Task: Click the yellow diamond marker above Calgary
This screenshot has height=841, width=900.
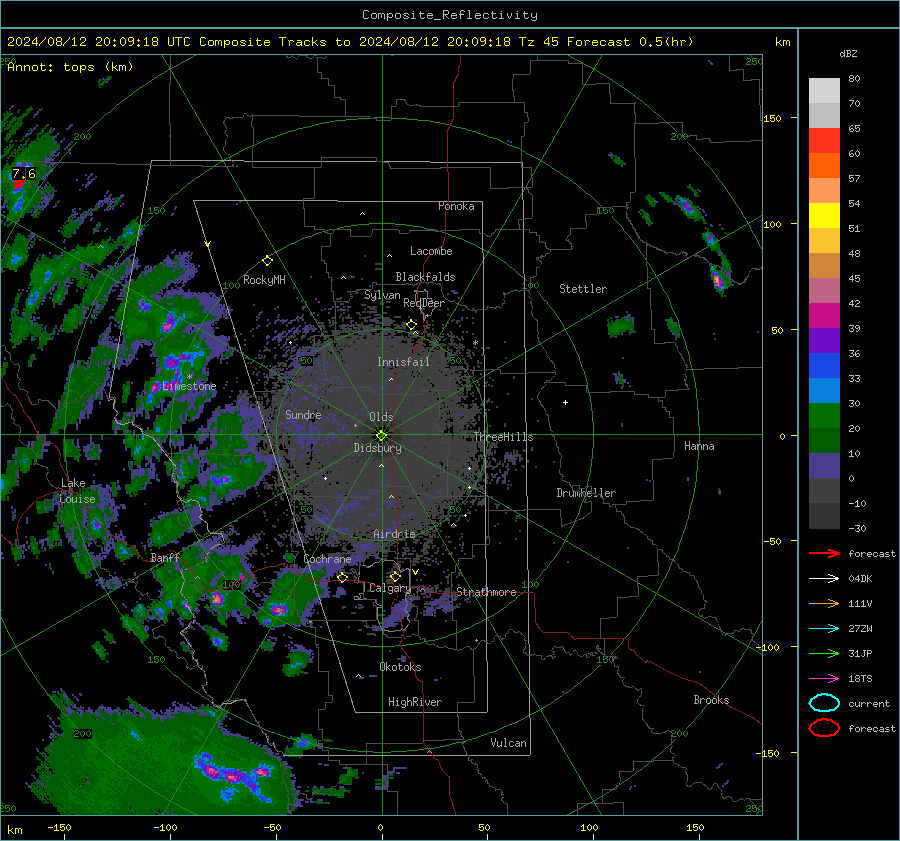Action: pos(395,576)
